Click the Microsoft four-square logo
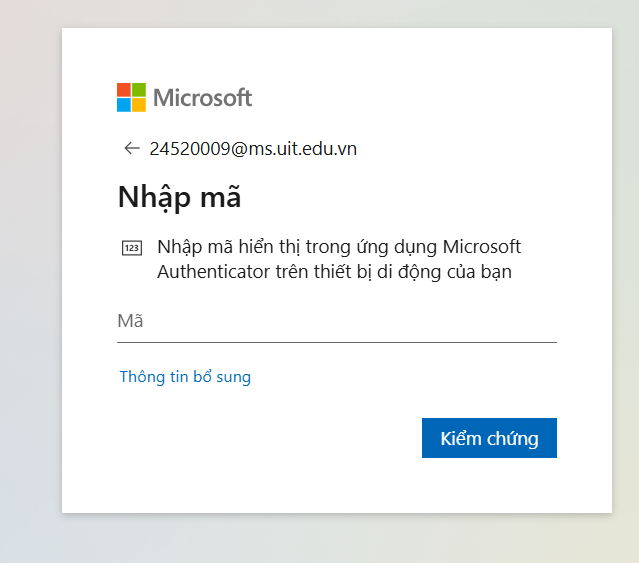The image size is (639, 563). (x=131, y=97)
